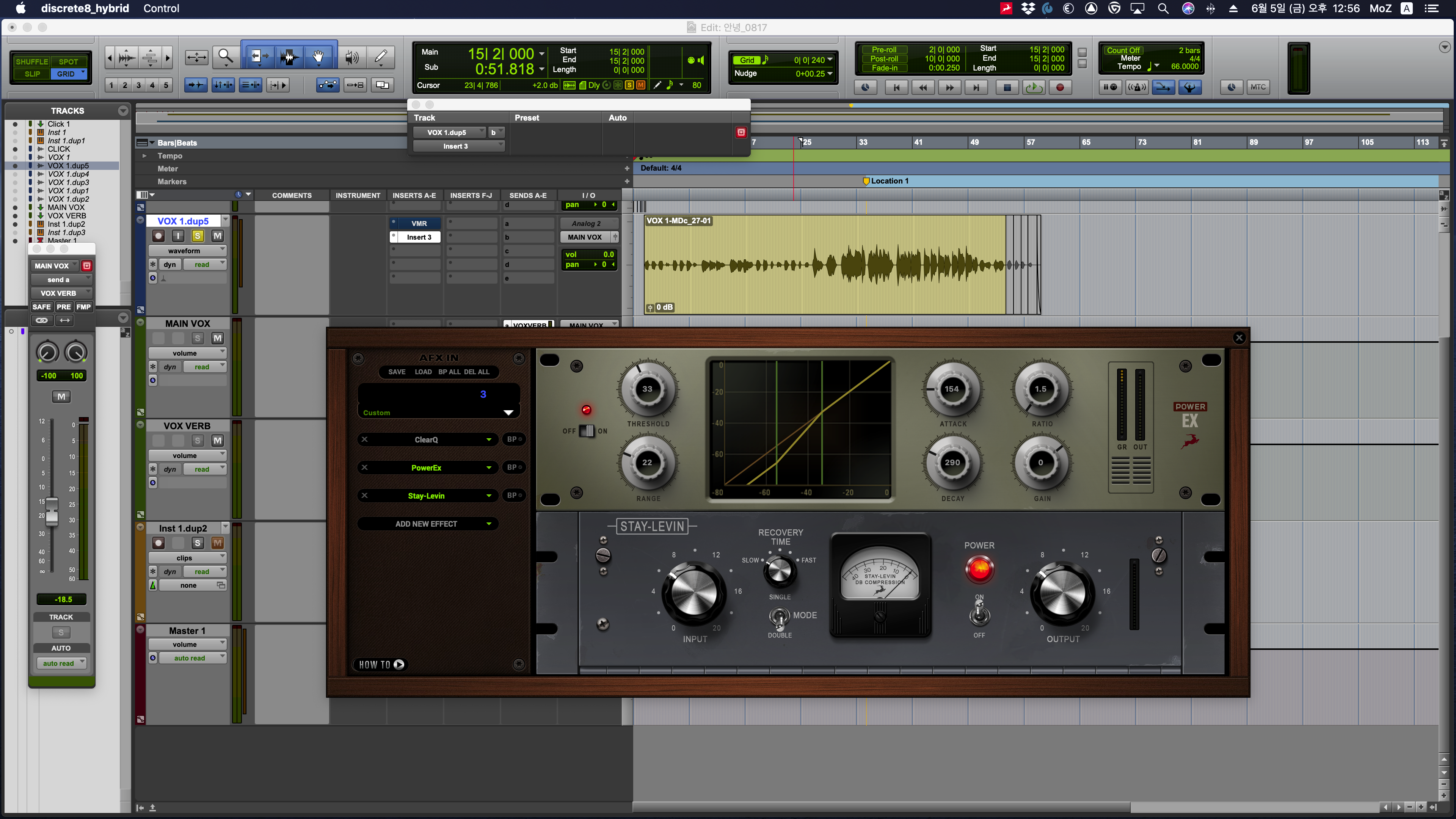This screenshot has width=1456, height=819.
Task: Open the TRACKS list menu dropdown
Action: [x=122, y=111]
